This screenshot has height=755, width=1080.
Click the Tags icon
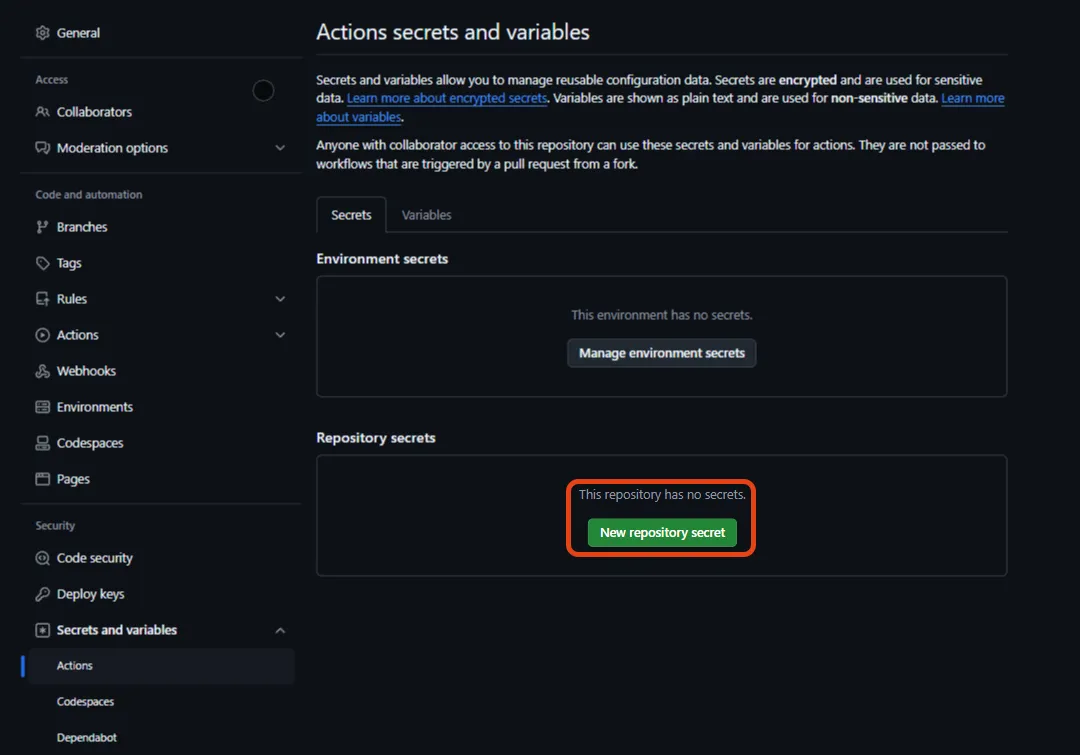pyautogui.click(x=42, y=262)
